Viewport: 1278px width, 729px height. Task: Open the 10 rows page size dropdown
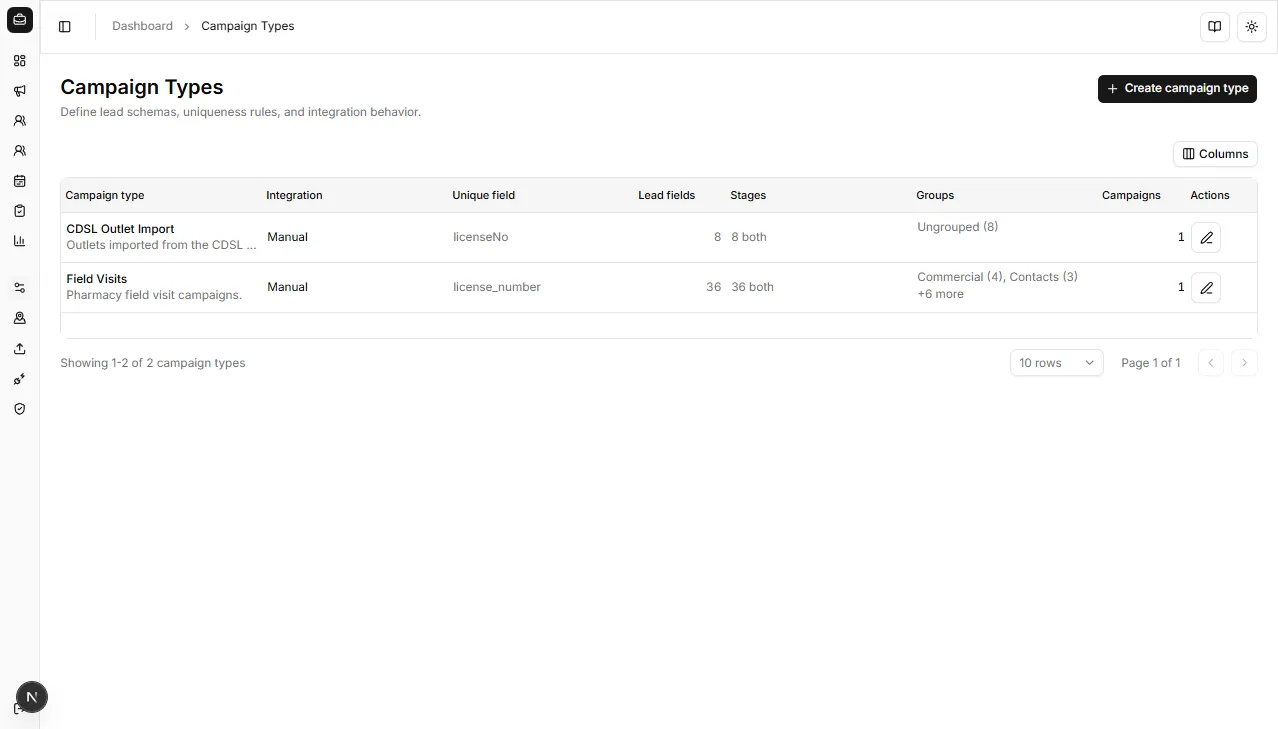click(x=1056, y=363)
